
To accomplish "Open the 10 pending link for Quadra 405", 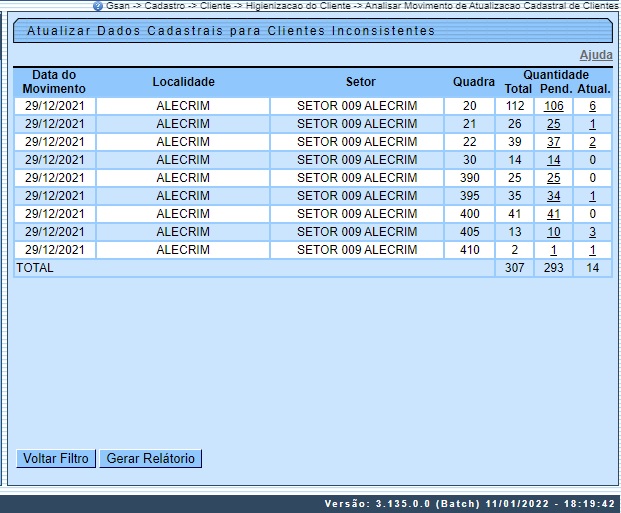I will point(553,232).
